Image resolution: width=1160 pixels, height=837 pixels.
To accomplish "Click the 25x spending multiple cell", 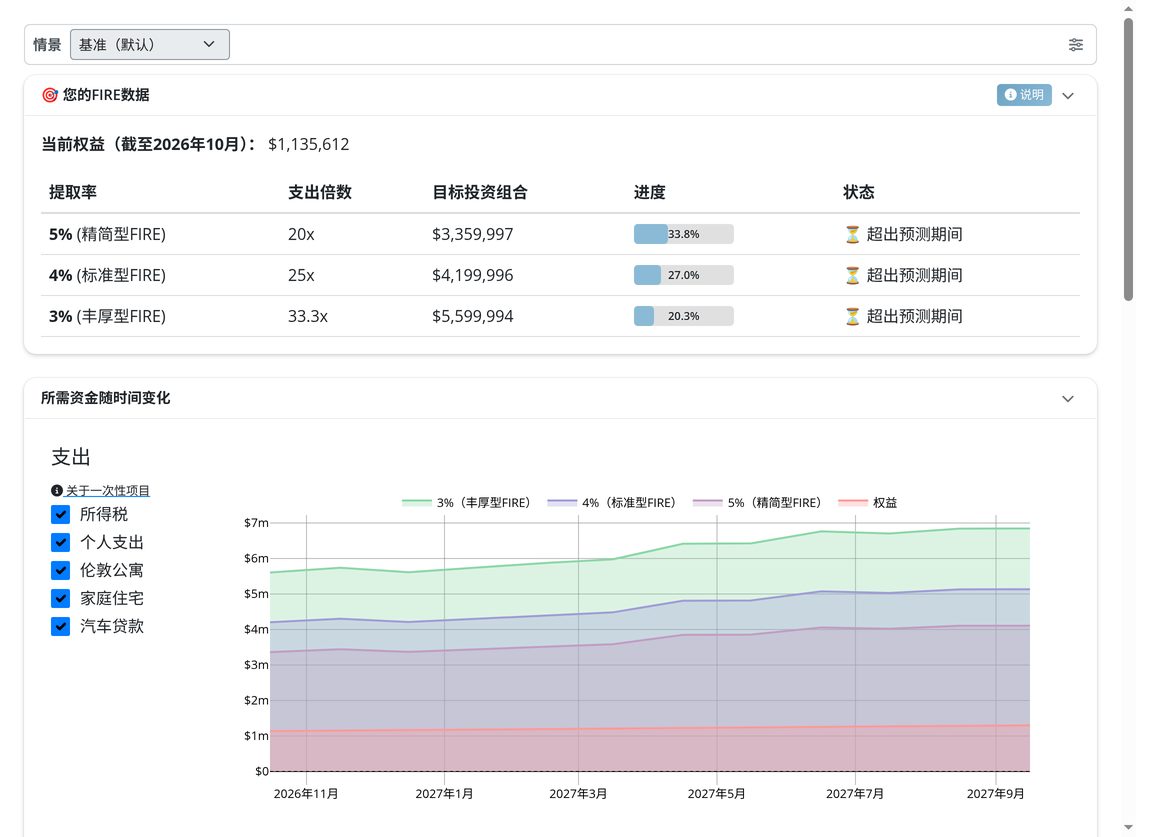I will click(x=301, y=275).
